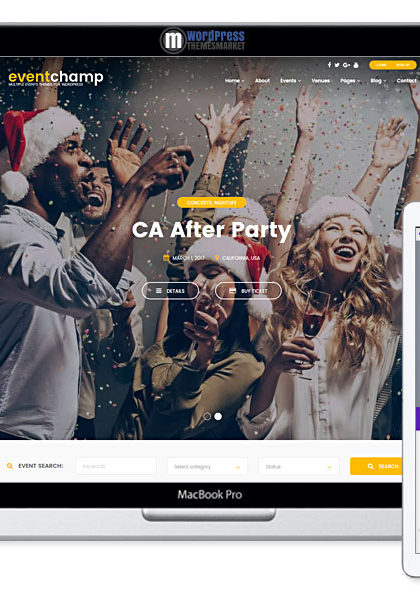Click the eventchamp logo
The height and width of the screenshot is (601, 420).
pyautogui.click(x=56, y=78)
